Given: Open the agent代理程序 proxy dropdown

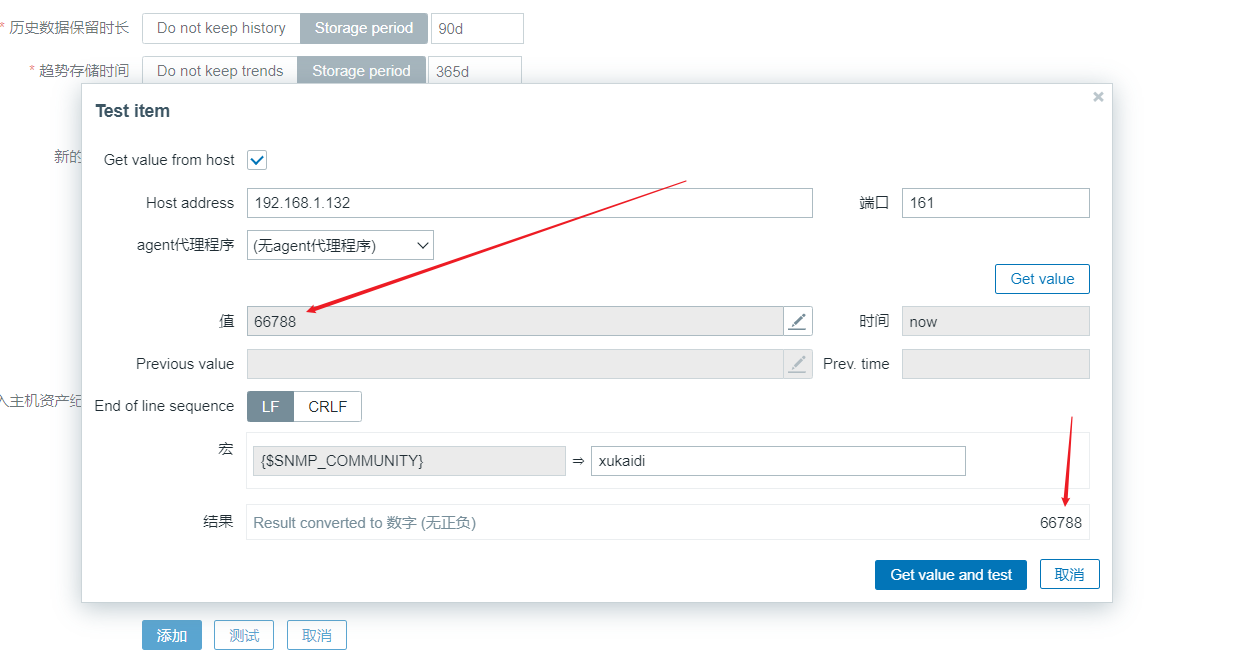Looking at the screenshot, I should [x=340, y=245].
